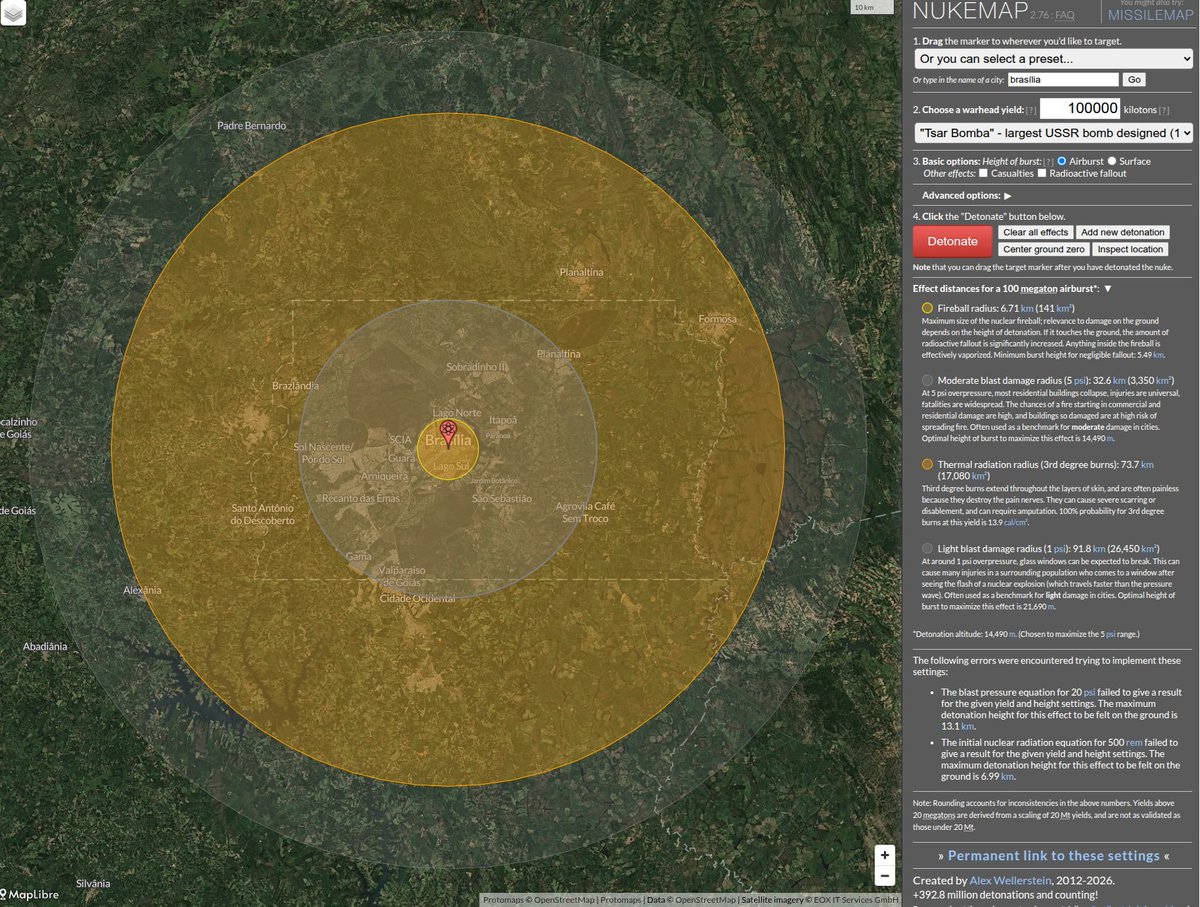Click the km link in Fireball radius 6.71 km
This screenshot has height=907, width=1200.
tap(1028, 308)
